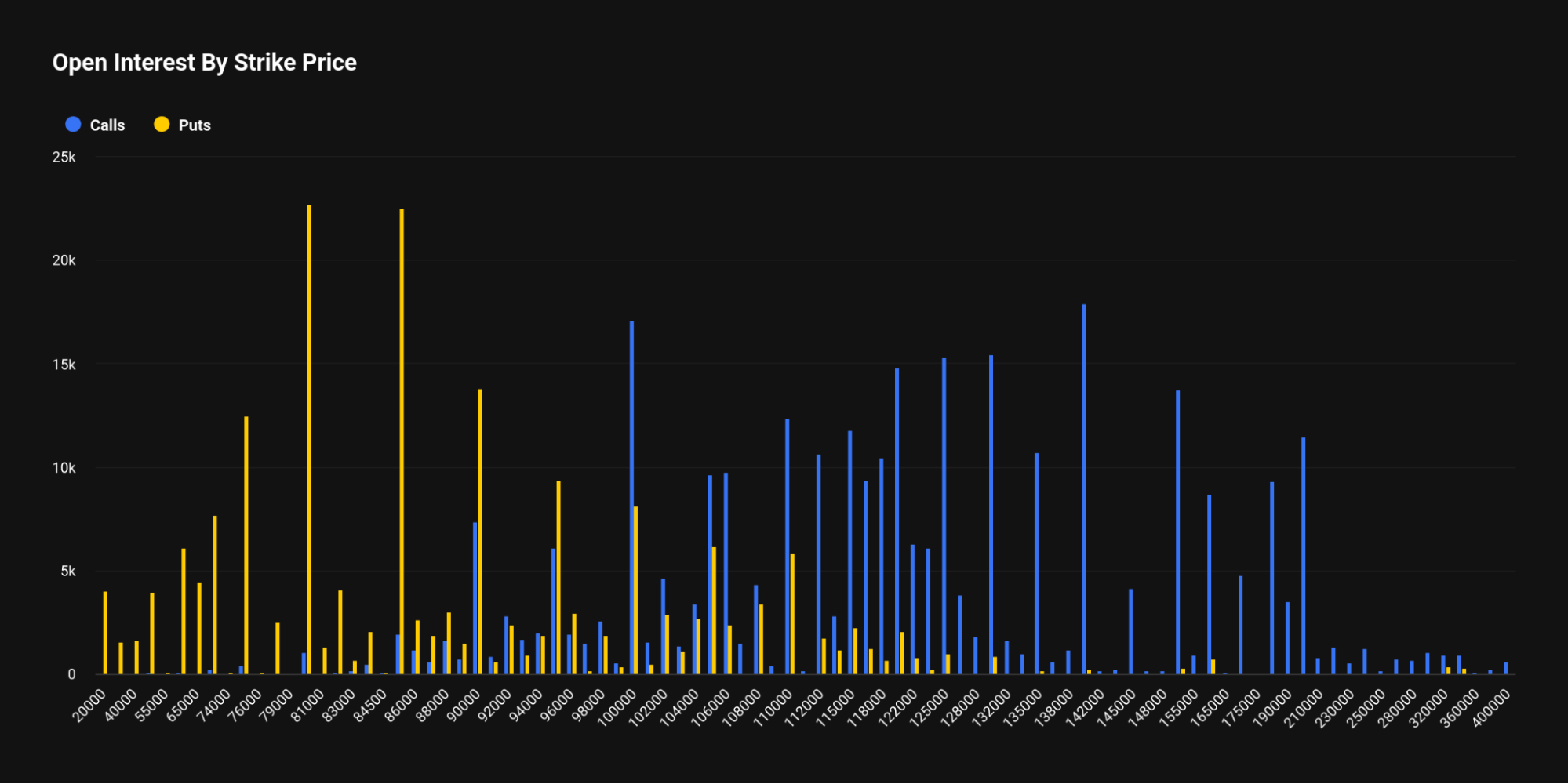Click the yellow Puts legend marker
The height and width of the screenshot is (784, 1568).
pyautogui.click(x=161, y=124)
